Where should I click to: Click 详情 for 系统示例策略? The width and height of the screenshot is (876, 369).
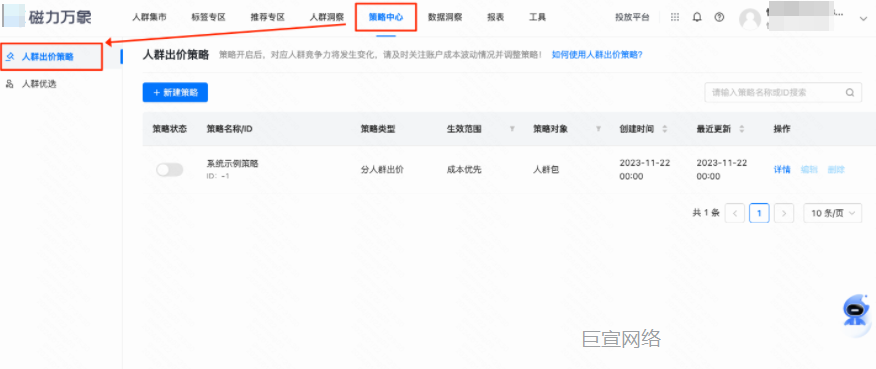pyautogui.click(x=782, y=169)
